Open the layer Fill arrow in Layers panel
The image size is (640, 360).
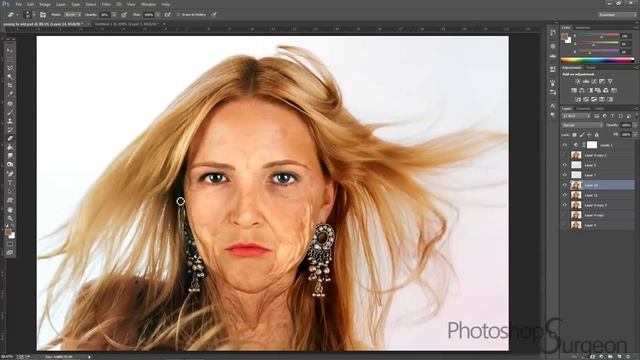pos(635,135)
